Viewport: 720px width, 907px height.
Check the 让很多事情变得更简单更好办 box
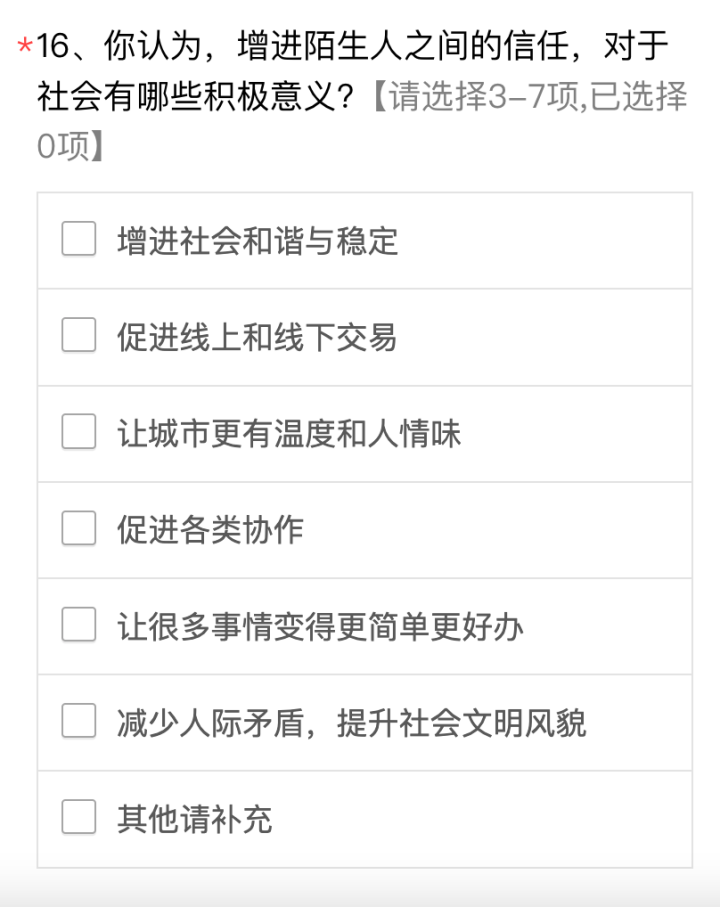79,625
